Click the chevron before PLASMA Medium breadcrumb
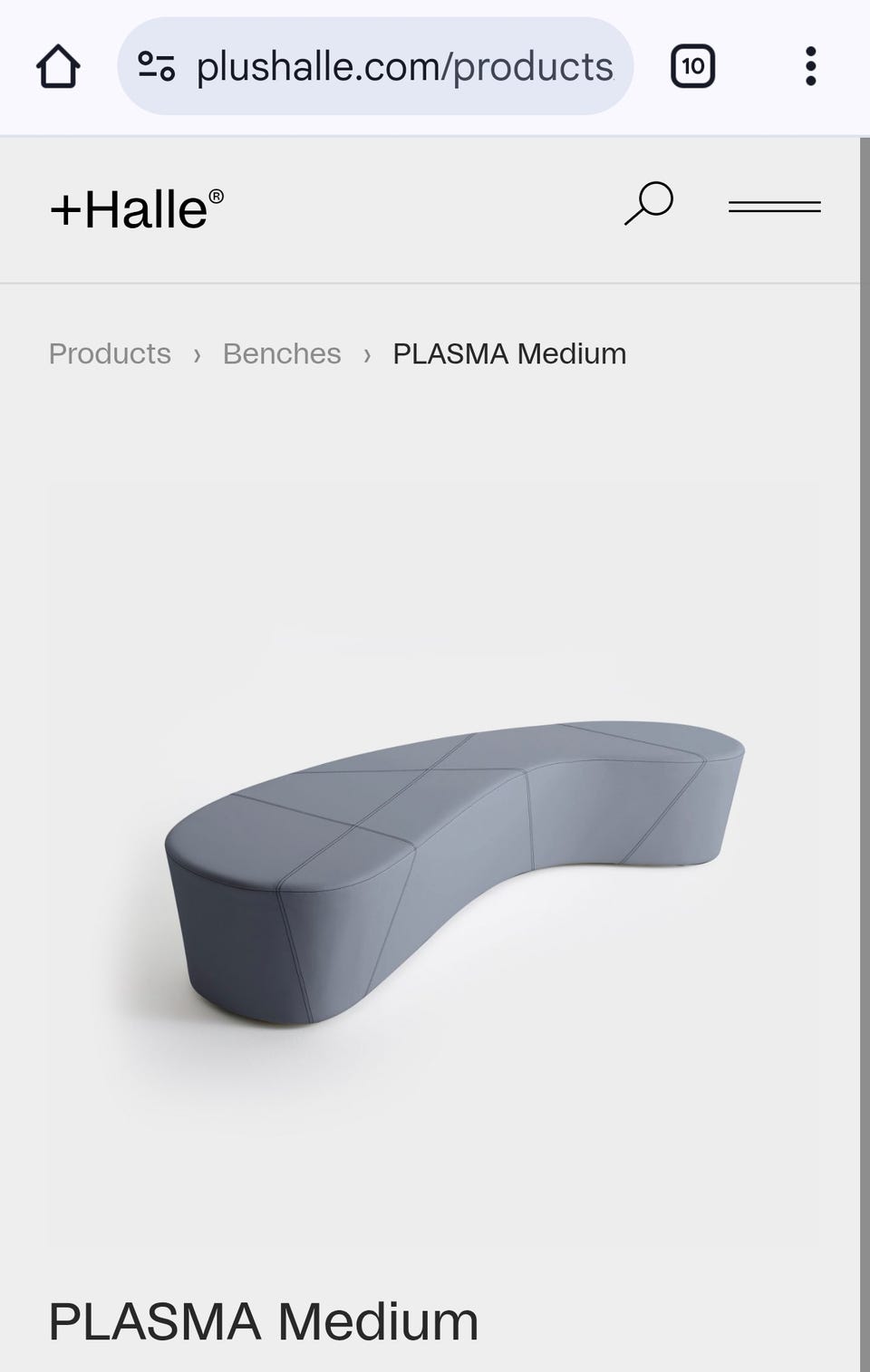This screenshot has height=1372, width=870. pos(367,355)
